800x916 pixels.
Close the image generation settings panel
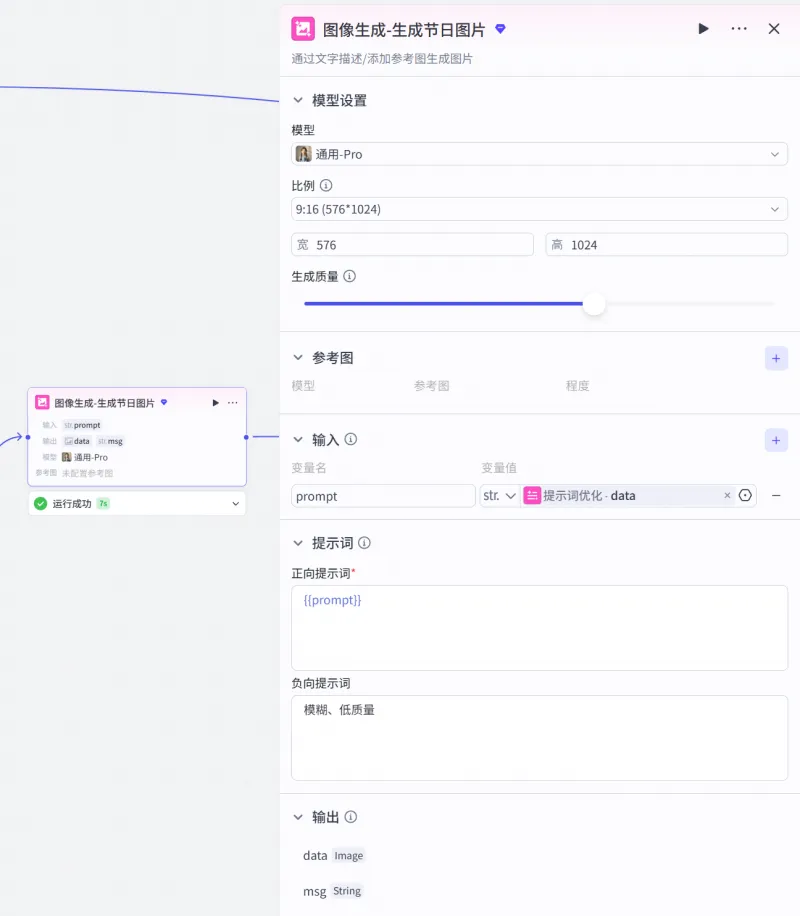[x=774, y=29]
